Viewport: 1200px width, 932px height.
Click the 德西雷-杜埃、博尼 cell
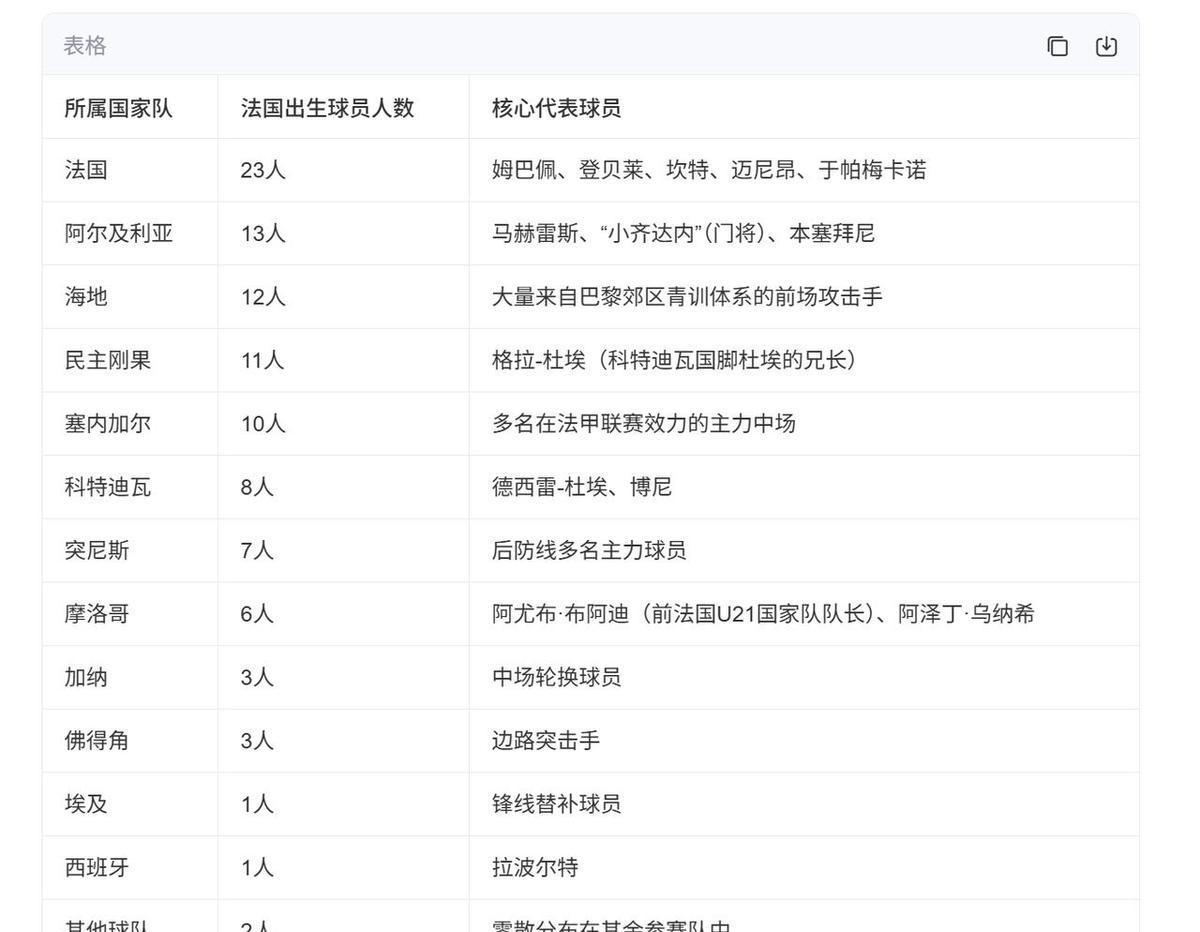click(804, 487)
